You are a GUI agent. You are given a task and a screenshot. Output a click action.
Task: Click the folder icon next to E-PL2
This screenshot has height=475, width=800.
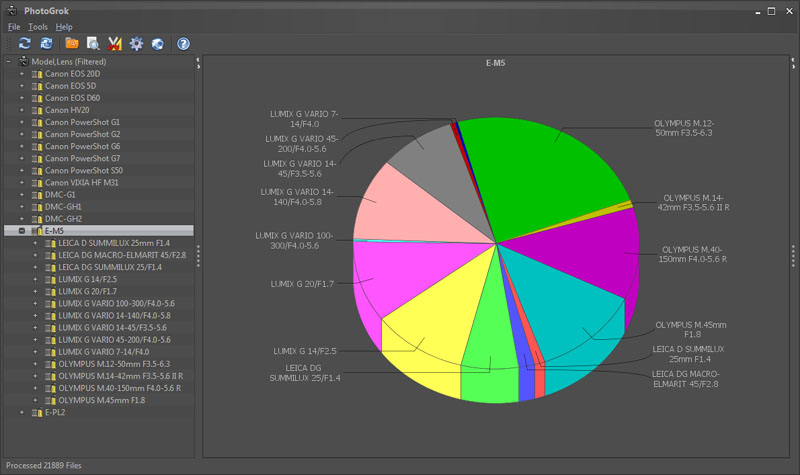[x=37, y=413]
